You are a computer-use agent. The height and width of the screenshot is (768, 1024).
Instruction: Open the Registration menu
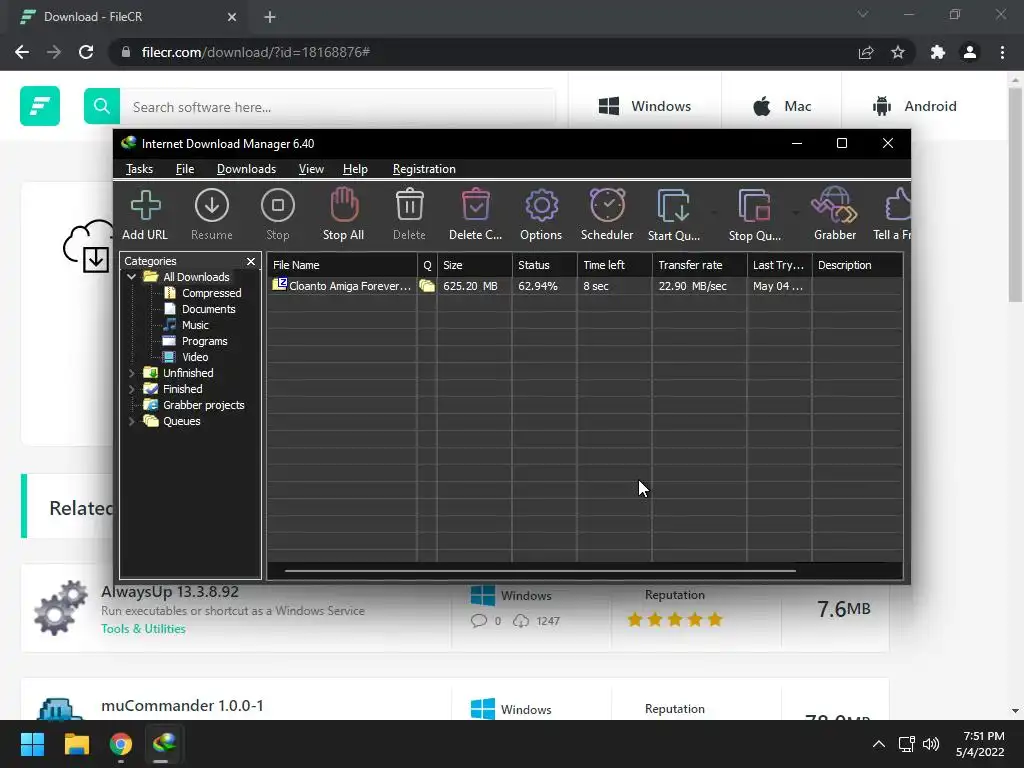[x=424, y=169]
